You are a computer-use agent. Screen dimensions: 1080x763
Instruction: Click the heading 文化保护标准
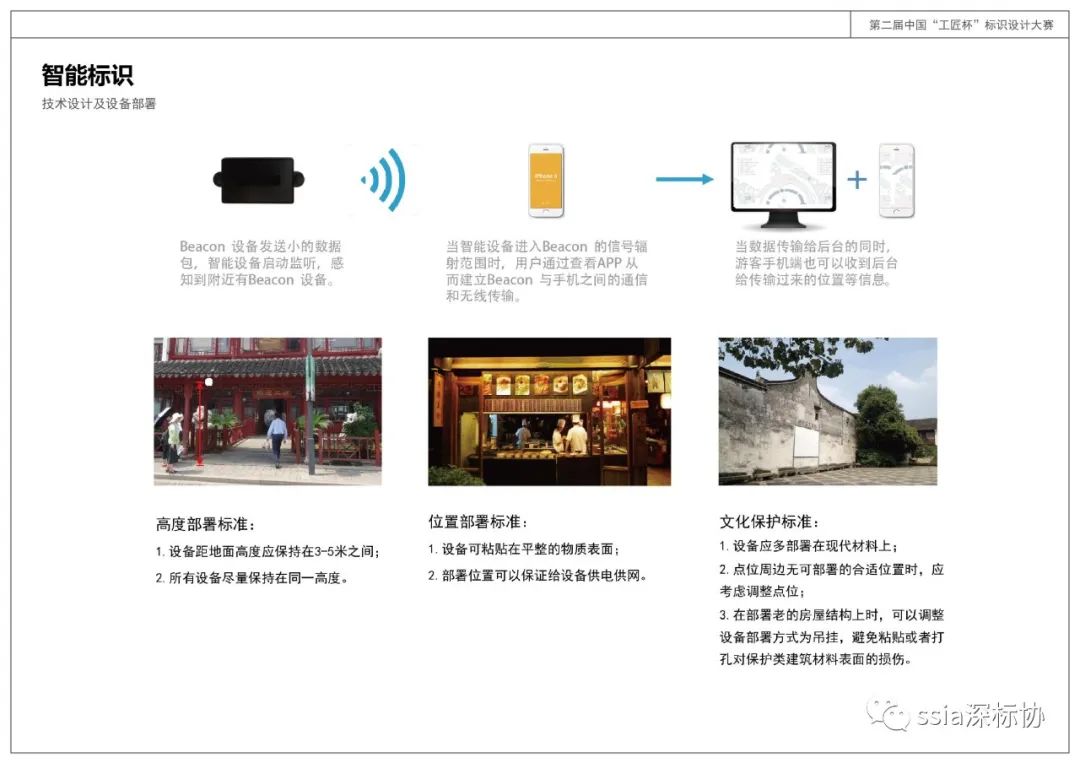769,521
